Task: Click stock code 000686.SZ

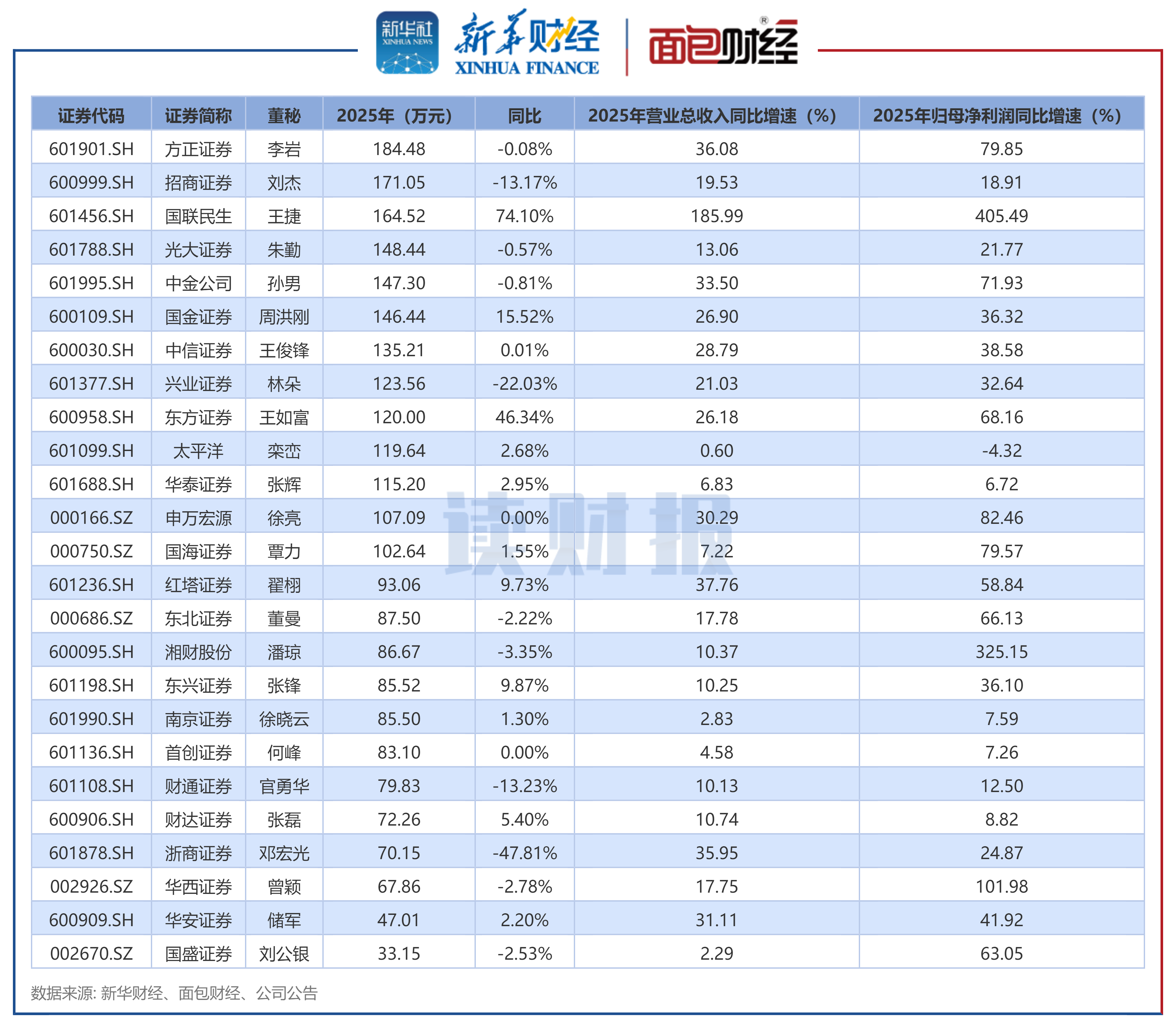Action: pyautogui.click(x=91, y=618)
